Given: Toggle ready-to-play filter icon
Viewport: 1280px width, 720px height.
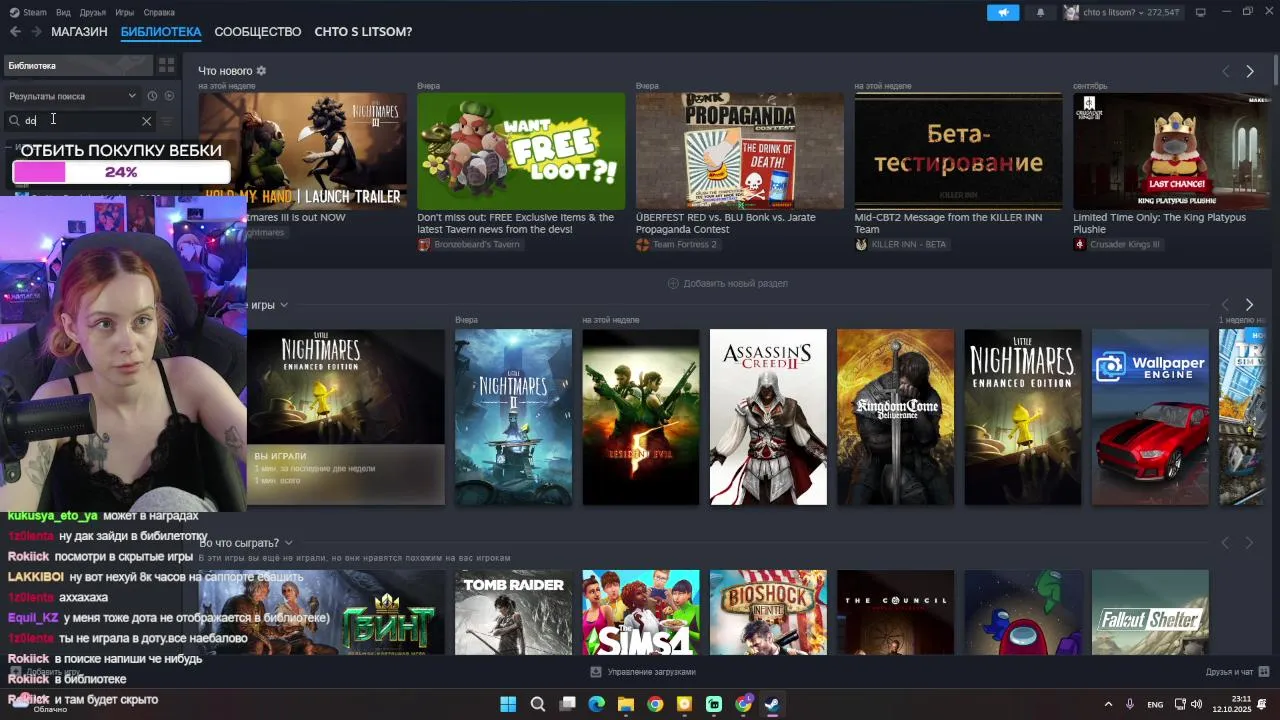Looking at the screenshot, I should tap(169, 96).
